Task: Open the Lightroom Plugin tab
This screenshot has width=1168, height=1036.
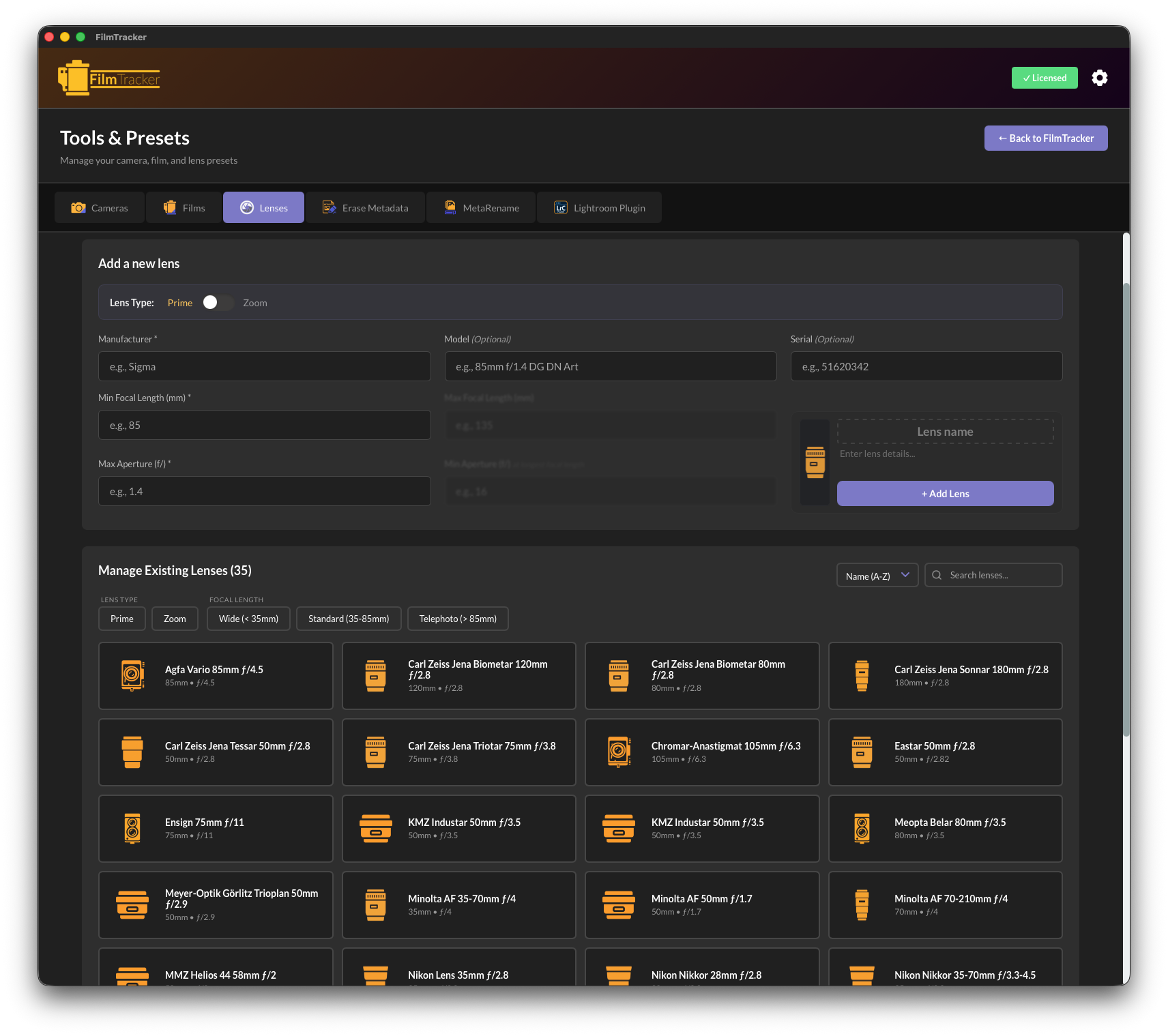Action: pos(599,208)
